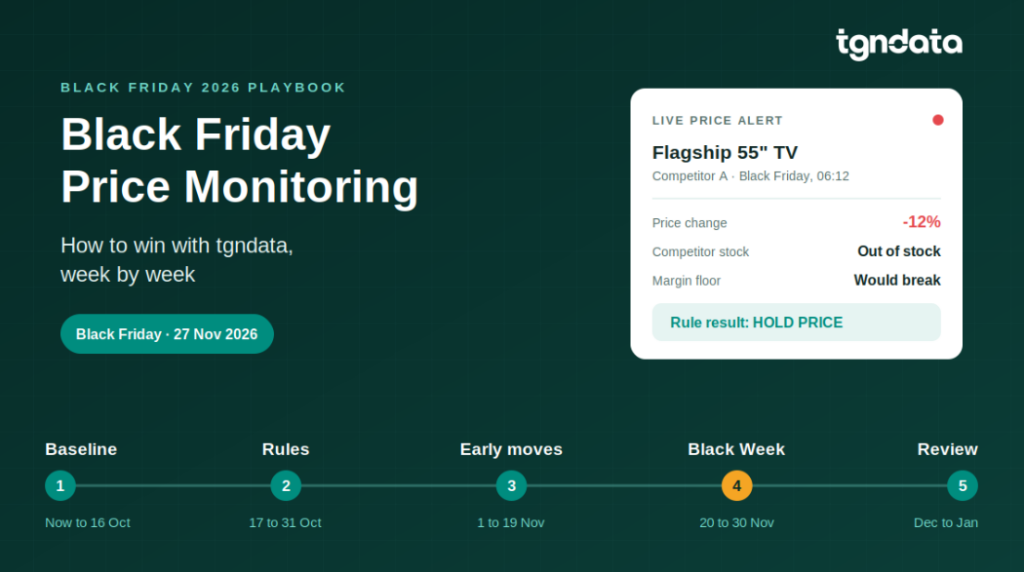
Task: Click the 'Now to 16 Oct' date text
Action: coord(88,523)
